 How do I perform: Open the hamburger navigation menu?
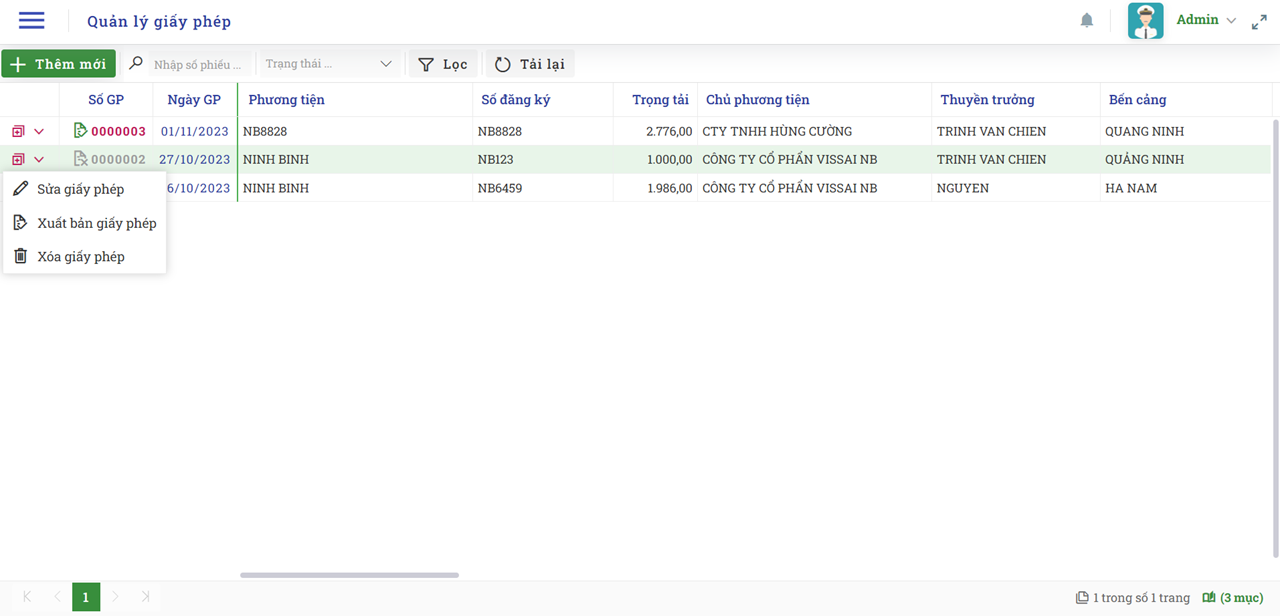click(31, 21)
